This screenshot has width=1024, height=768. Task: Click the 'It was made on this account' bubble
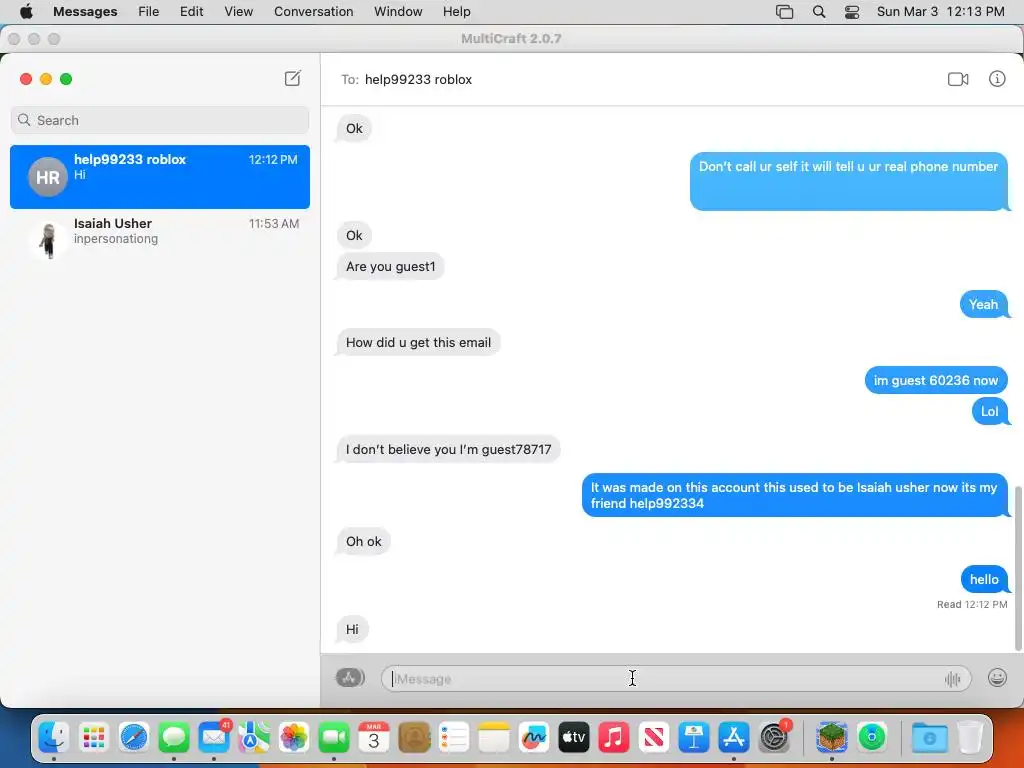[794, 495]
